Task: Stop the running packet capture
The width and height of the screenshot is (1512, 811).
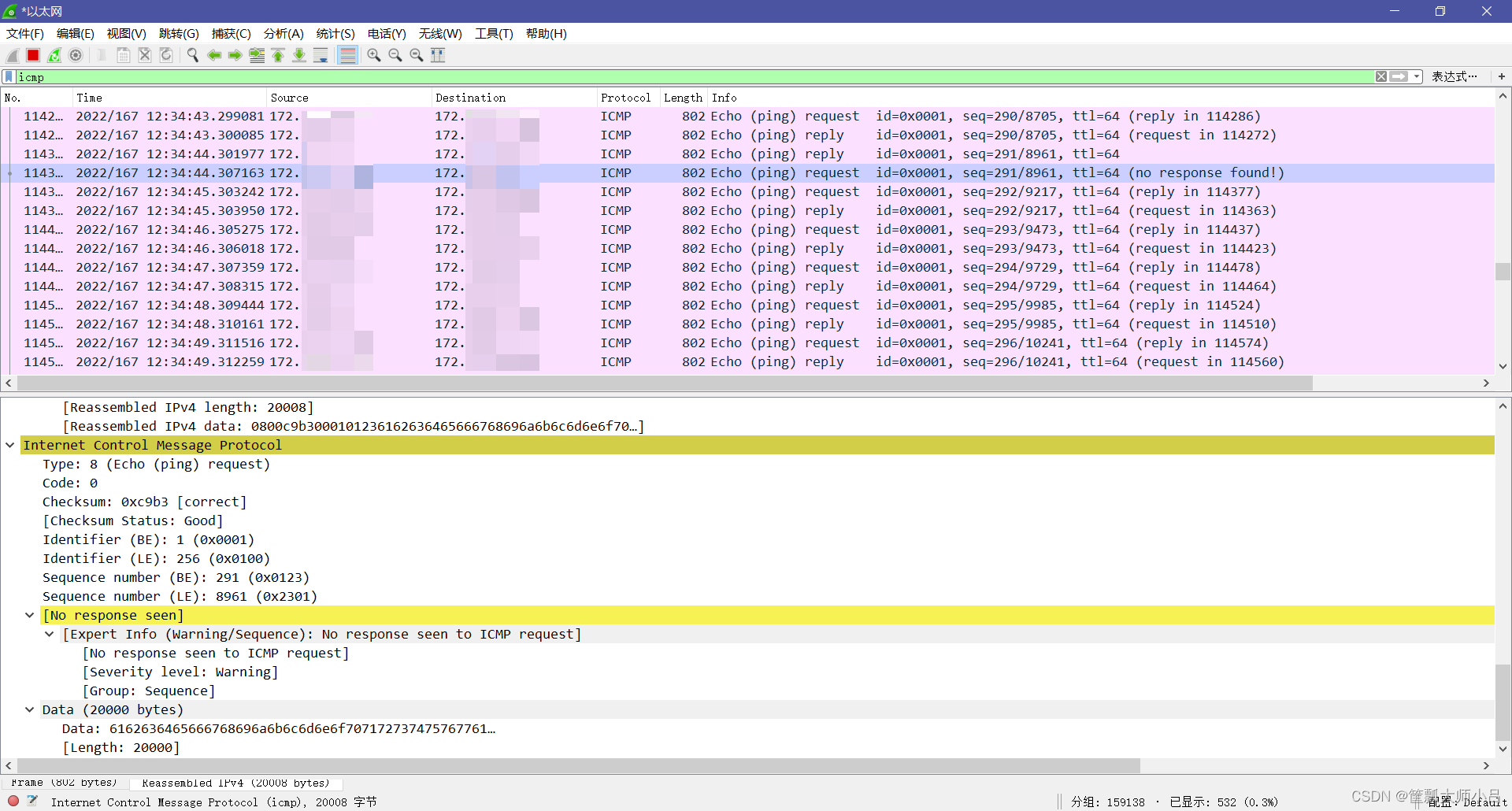Action: click(33, 55)
